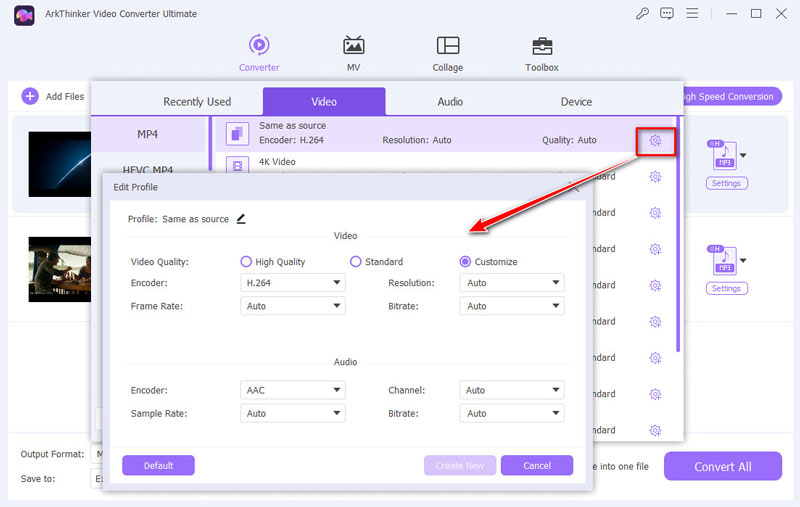The image size is (800, 507).
Task: Switch to the Recently Used tab
Action: pos(197,102)
